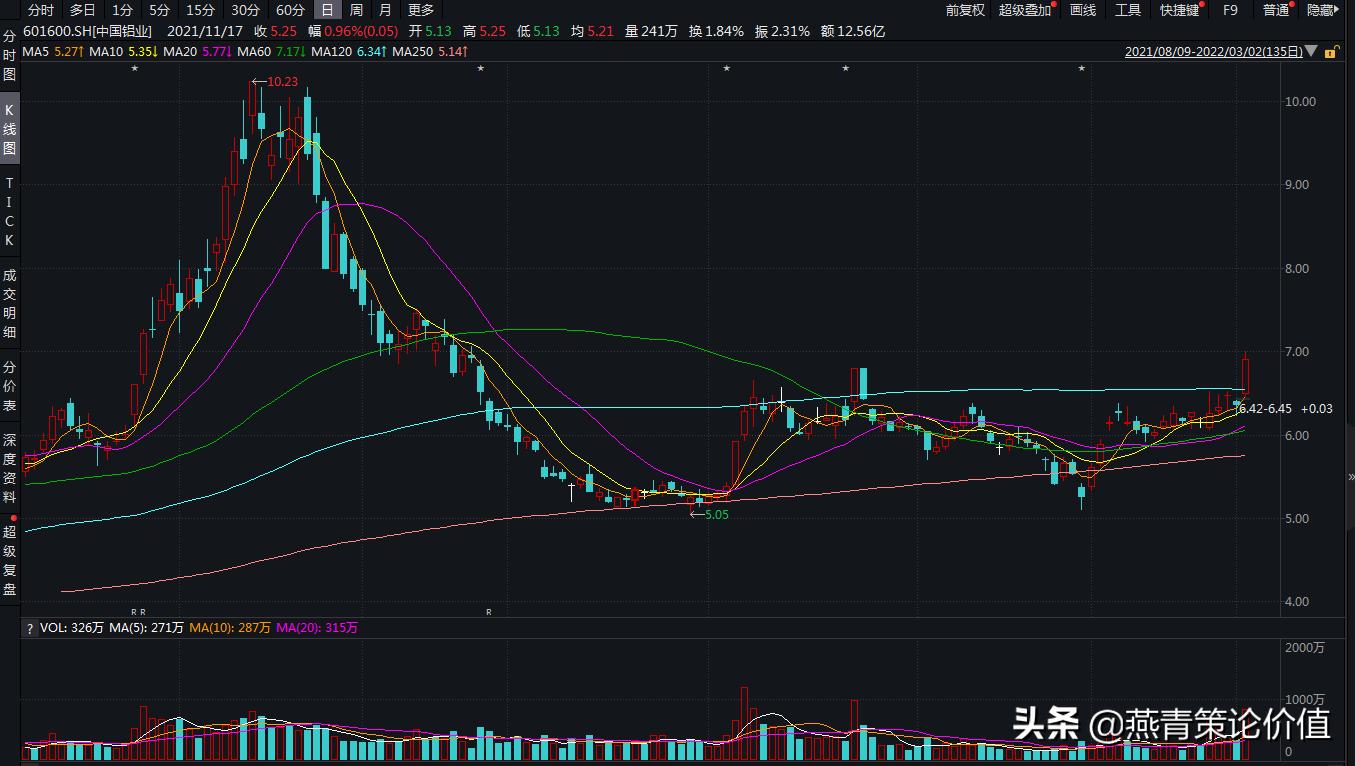This screenshot has width=1355, height=766.
Task: Open the 深度资料 sidebar panel
Action: coord(10,467)
